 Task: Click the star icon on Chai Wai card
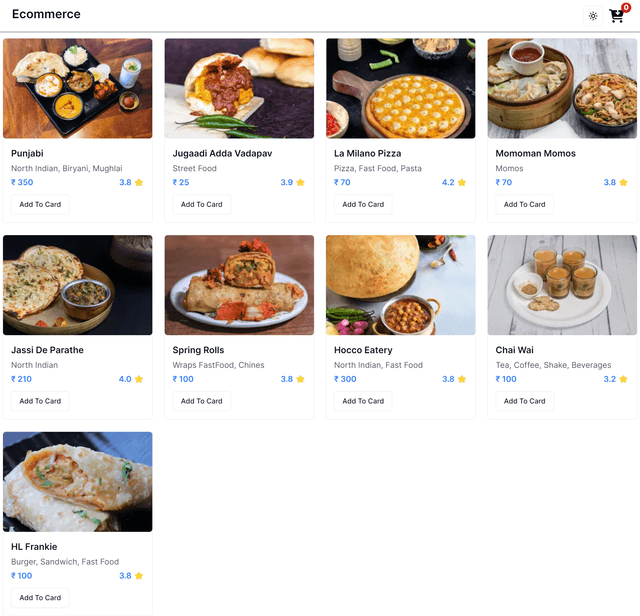(623, 379)
